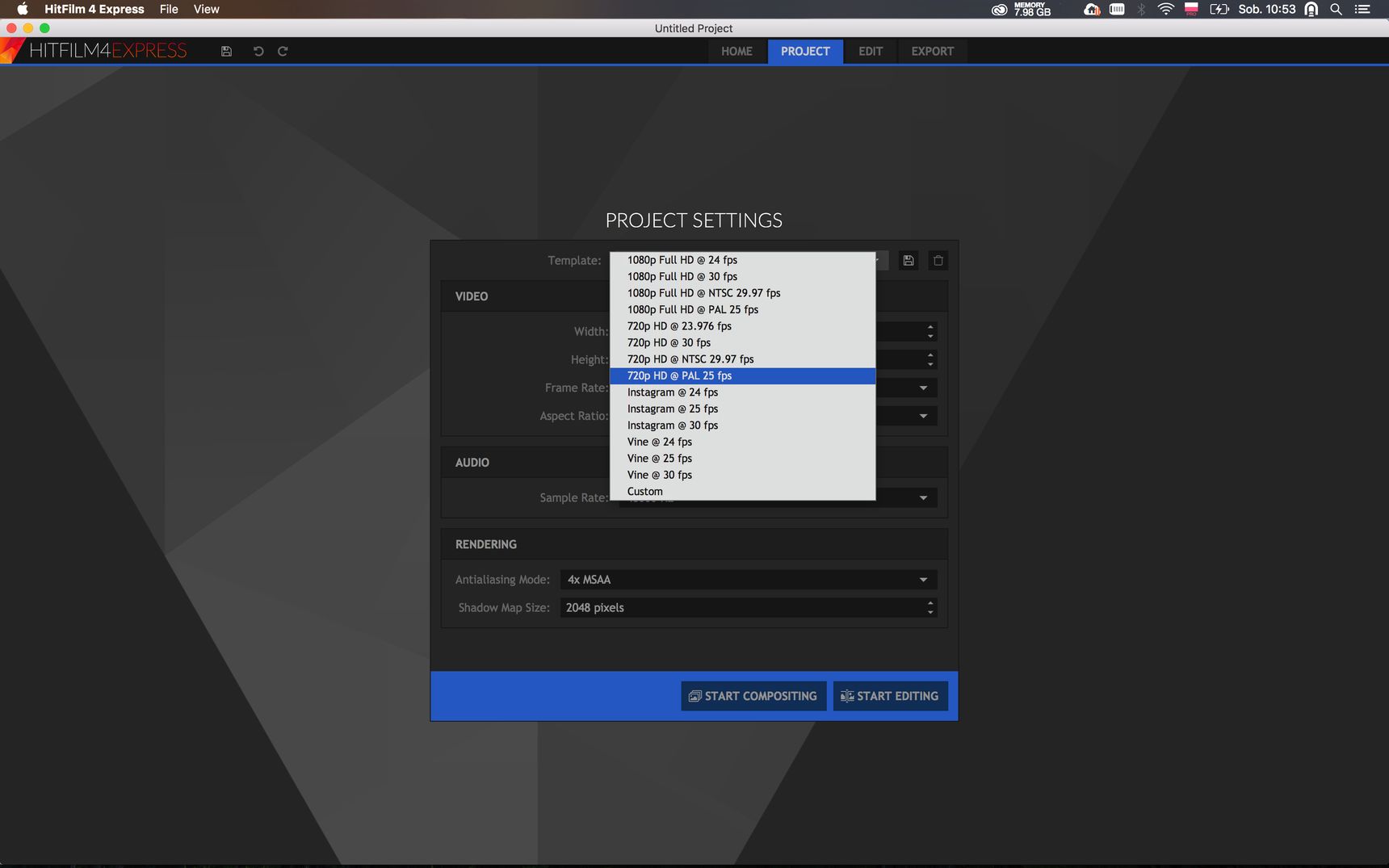Open the View menu
The image size is (1389, 868).
[x=206, y=9]
